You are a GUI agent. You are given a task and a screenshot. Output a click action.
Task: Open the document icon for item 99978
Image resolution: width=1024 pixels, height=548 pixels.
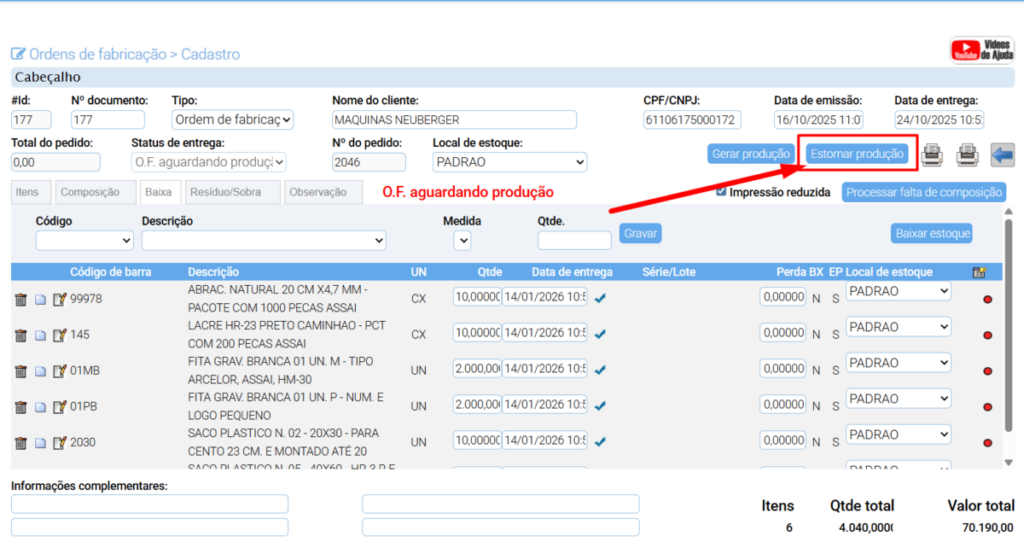click(40, 299)
